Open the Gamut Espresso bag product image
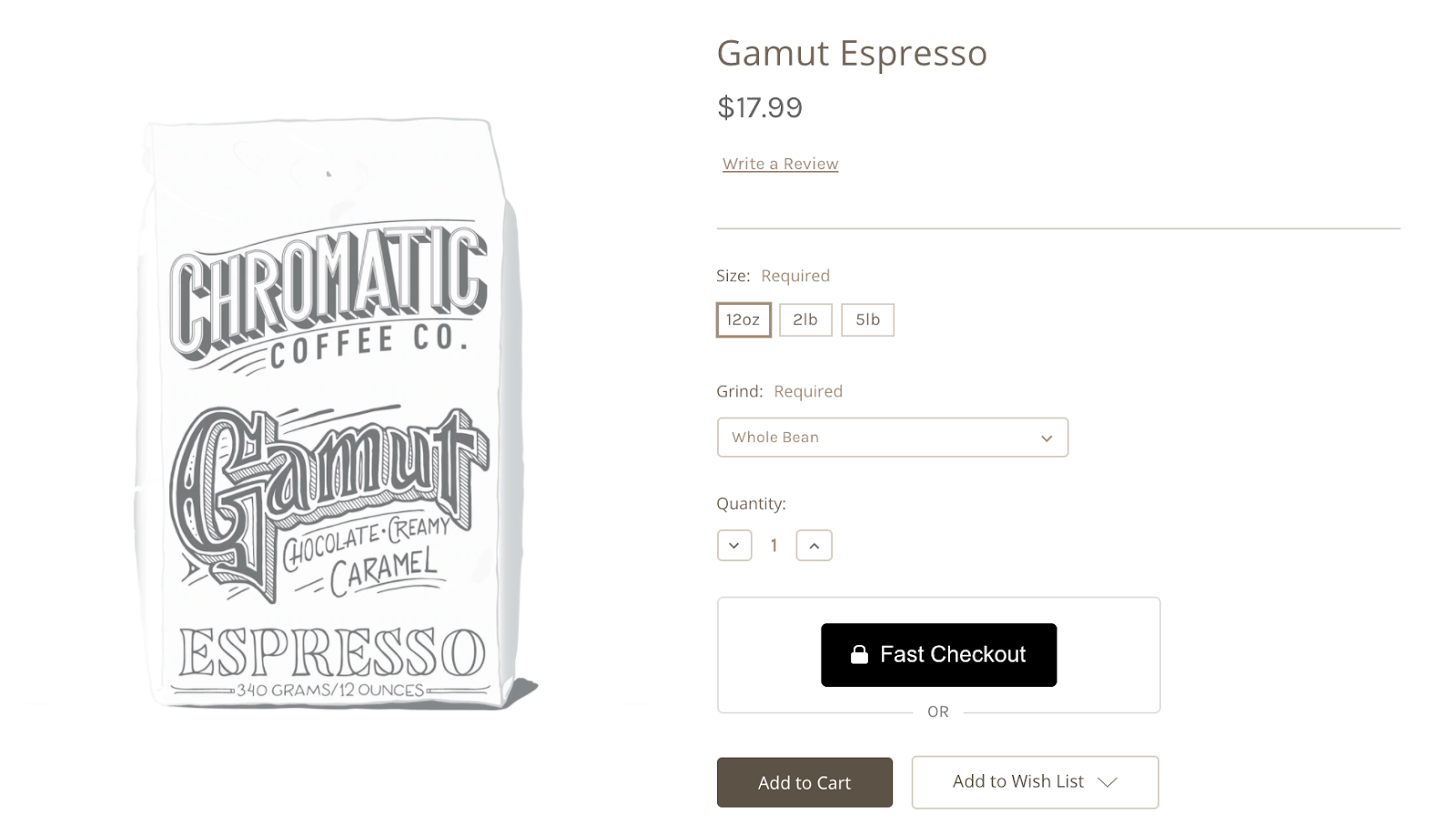 pyautogui.click(x=335, y=414)
